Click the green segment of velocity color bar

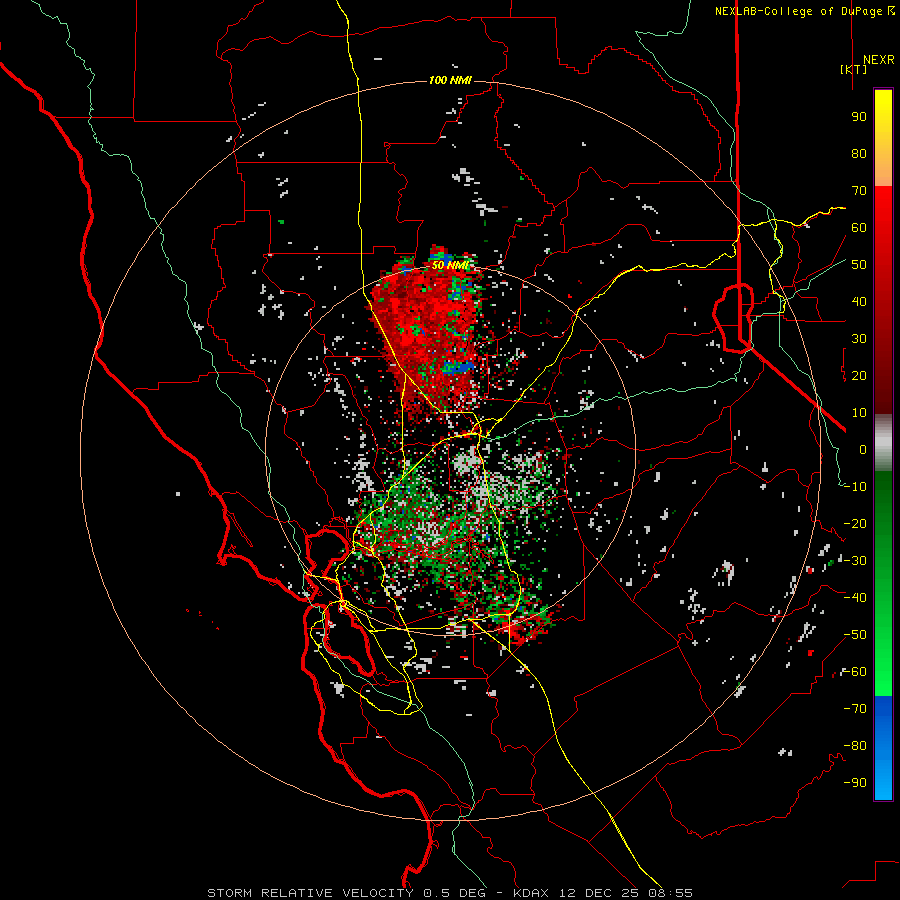[x=883, y=583]
